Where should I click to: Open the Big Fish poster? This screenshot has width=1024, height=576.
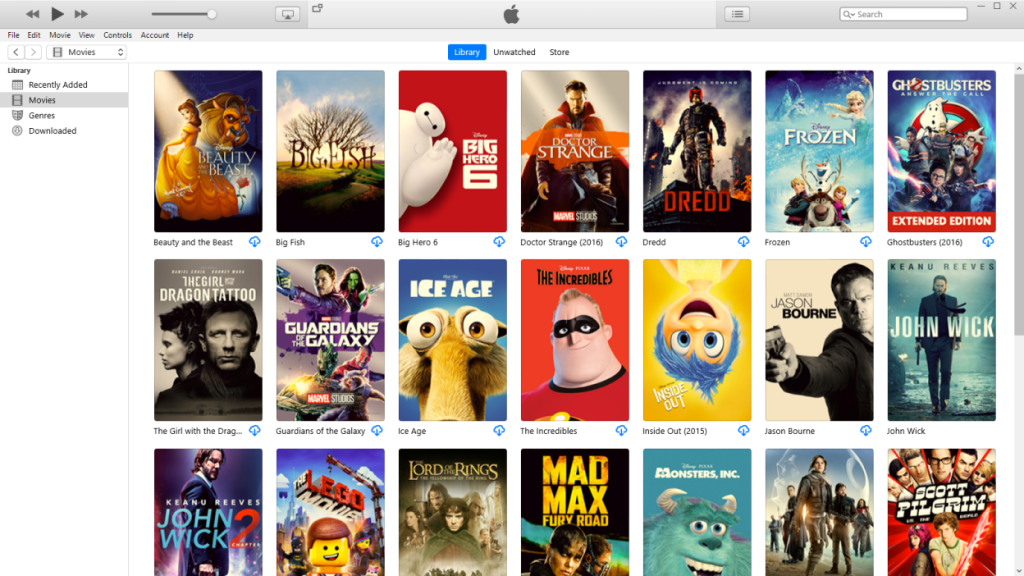tap(330, 152)
